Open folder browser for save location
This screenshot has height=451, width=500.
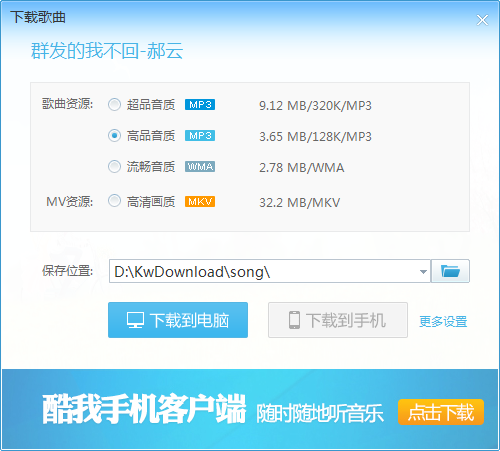[x=450, y=271]
